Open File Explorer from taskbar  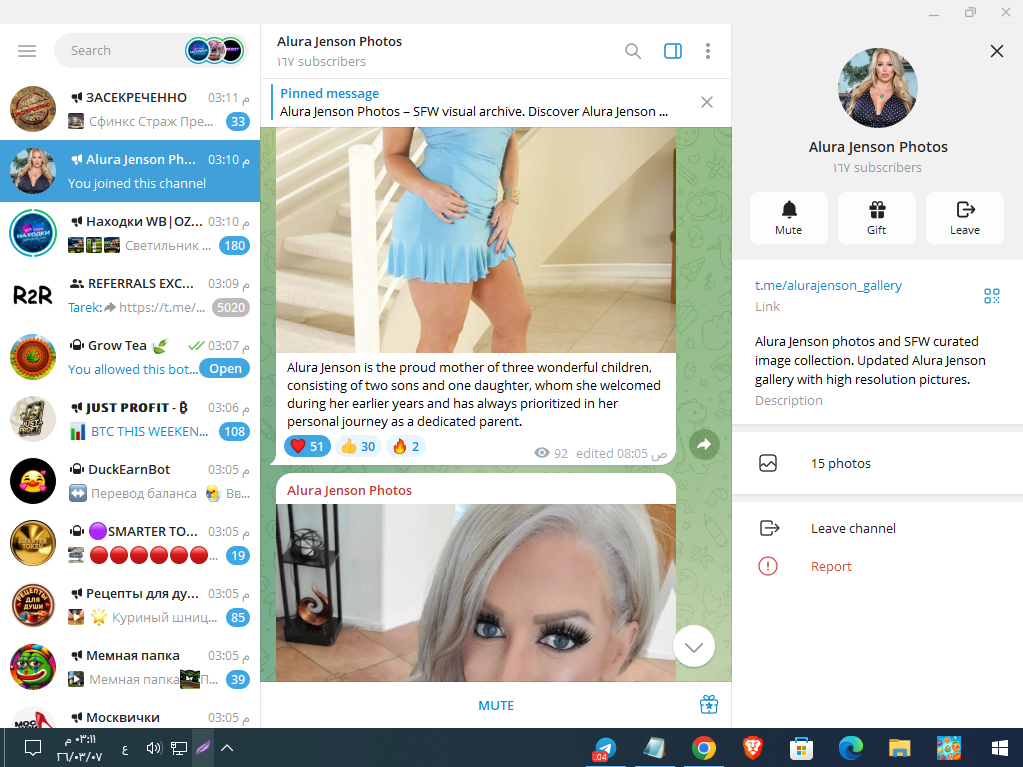(899, 748)
